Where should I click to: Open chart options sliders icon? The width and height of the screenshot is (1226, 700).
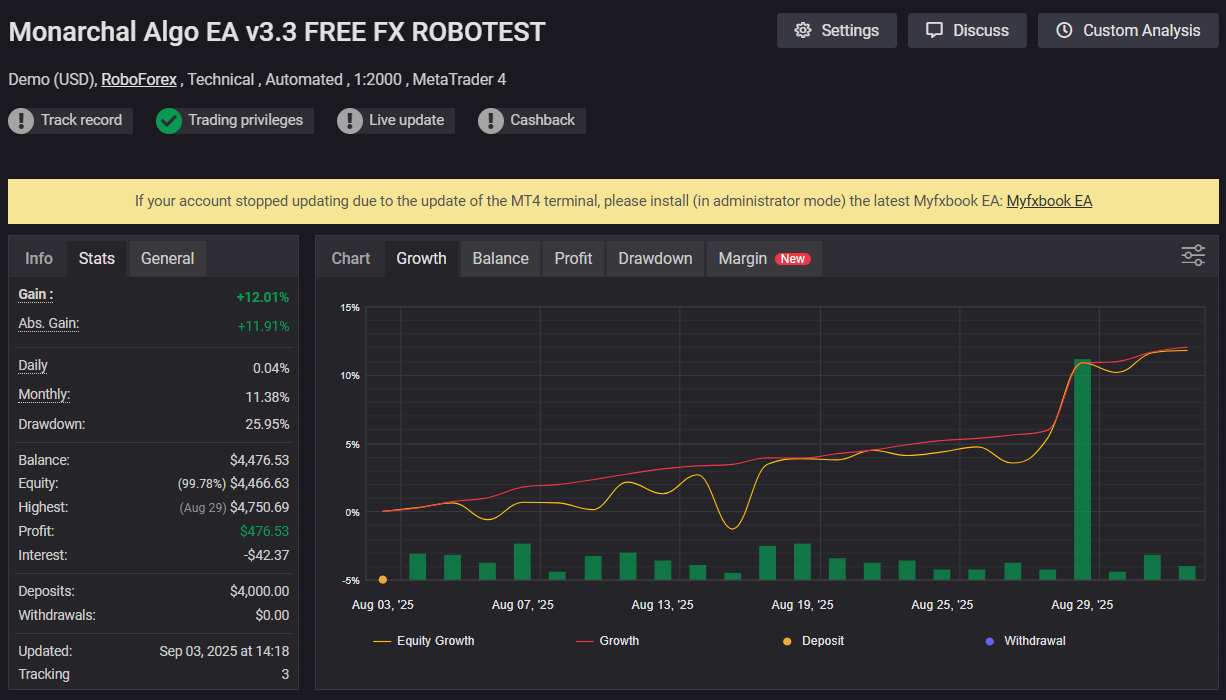(x=1193, y=256)
